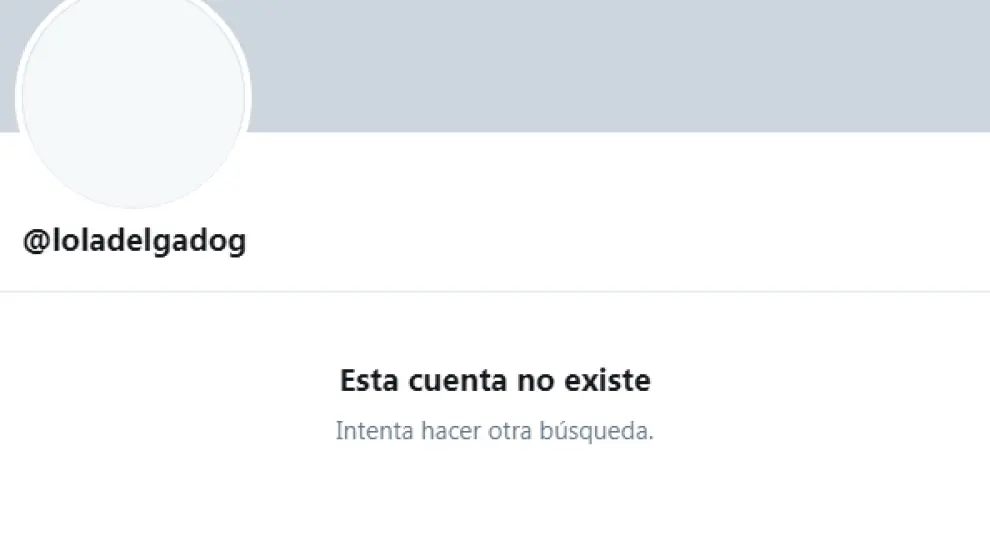Image resolution: width=990 pixels, height=556 pixels.
Task: Click the @loladelgadog username handle
Action: [134, 240]
